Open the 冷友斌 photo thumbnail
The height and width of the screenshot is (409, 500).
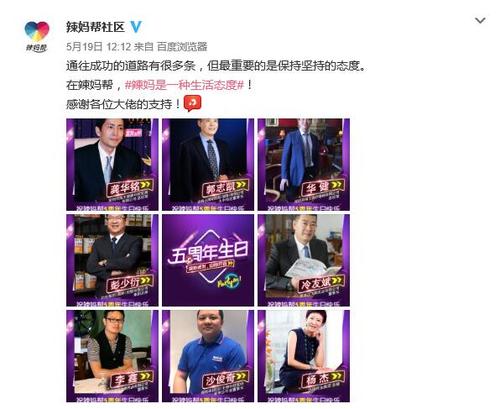[304, 260]
